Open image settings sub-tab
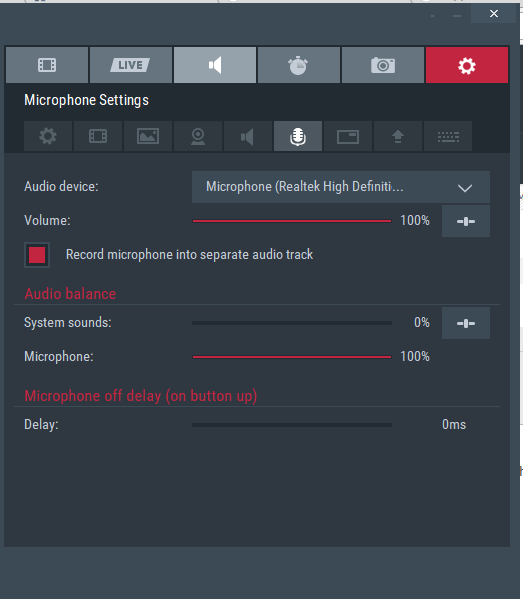523x599 pixels. pyautogui.click(x=148, y=136)
